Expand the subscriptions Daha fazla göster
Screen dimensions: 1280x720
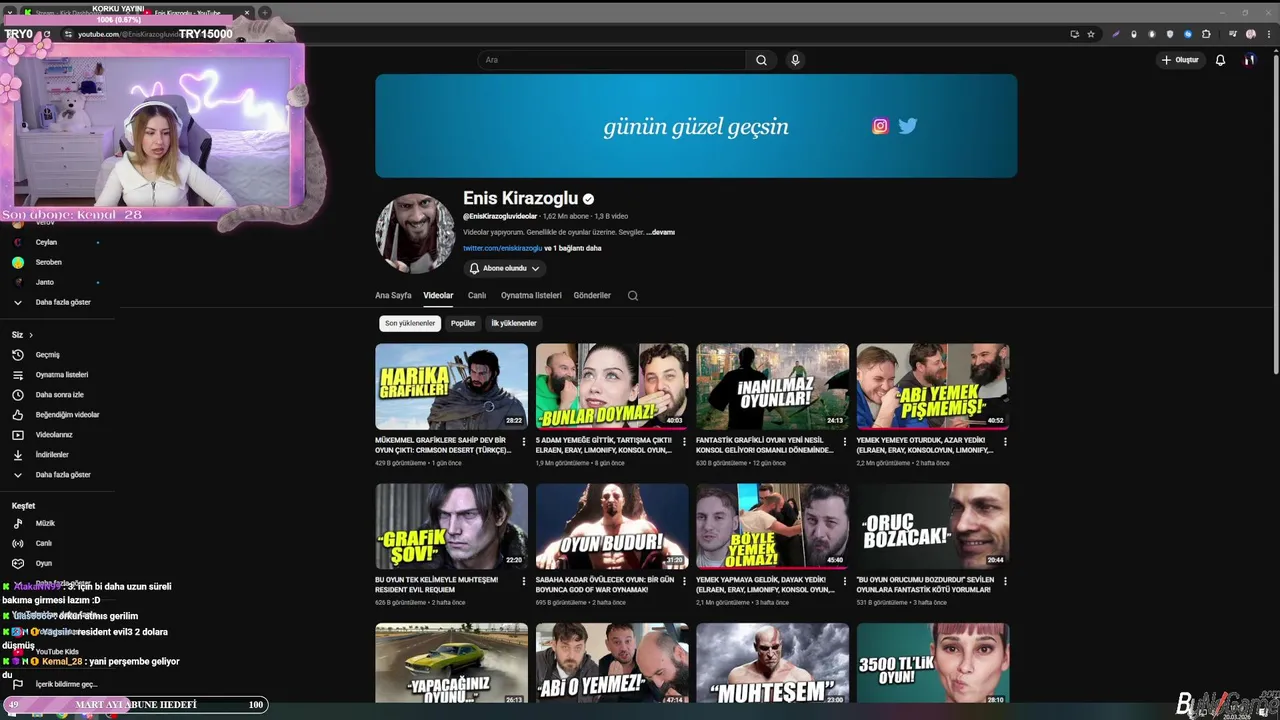point(62,302)
